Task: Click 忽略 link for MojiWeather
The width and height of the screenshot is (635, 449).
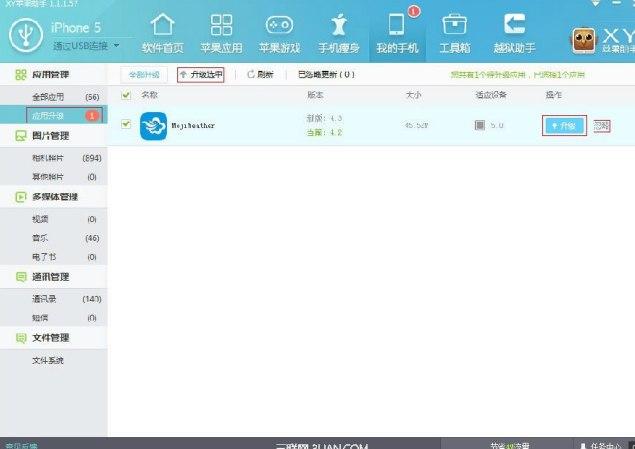Action: (602, 126)
